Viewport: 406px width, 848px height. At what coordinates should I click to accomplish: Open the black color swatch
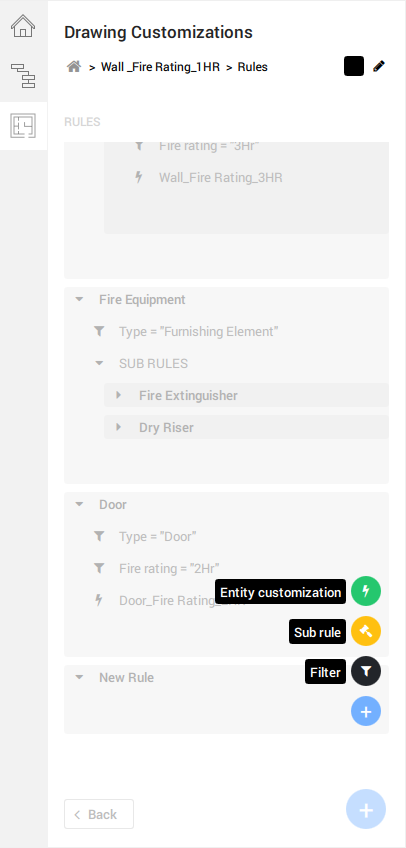click(x=354, y=66)
